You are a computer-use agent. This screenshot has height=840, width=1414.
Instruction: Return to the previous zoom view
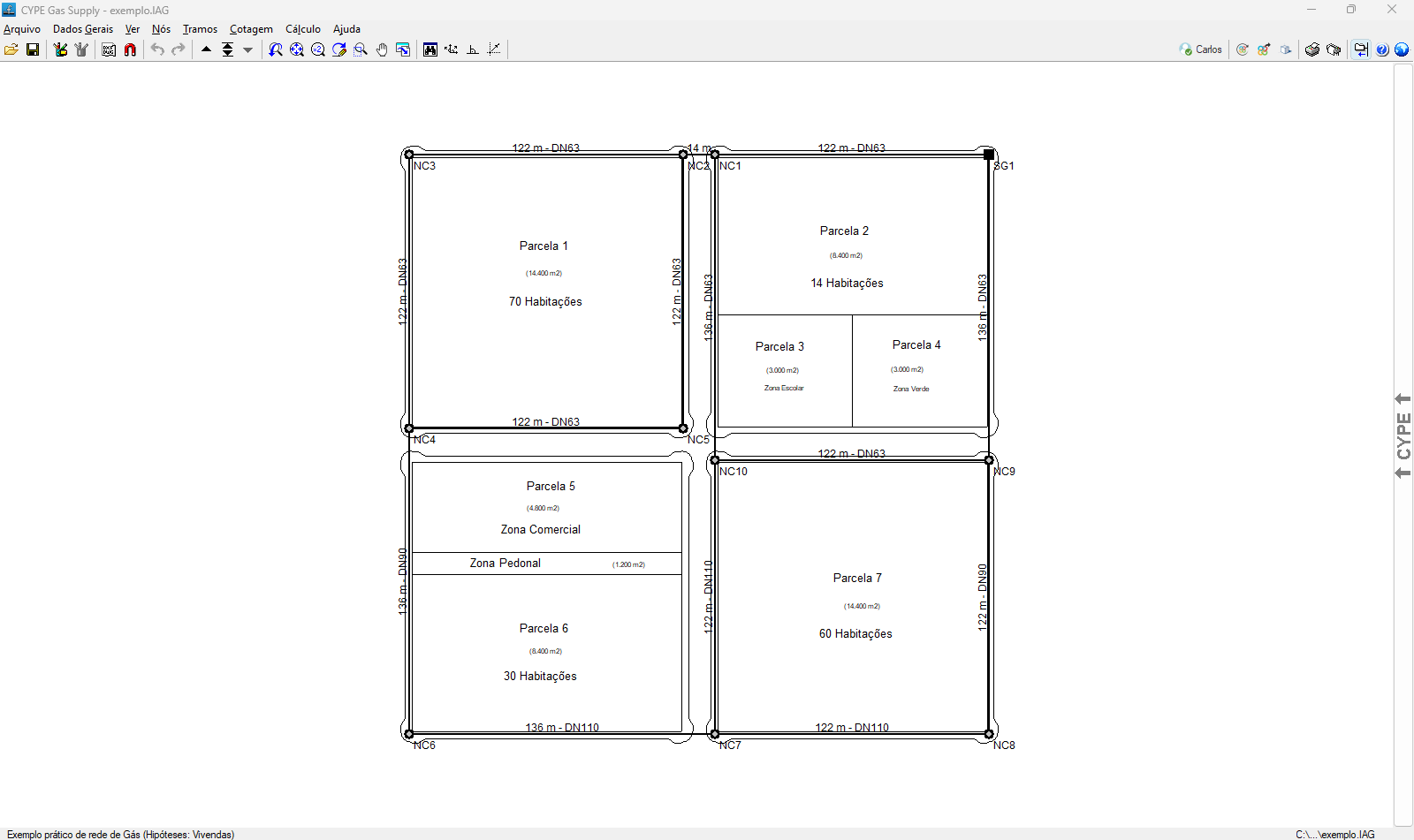point(276,49)
